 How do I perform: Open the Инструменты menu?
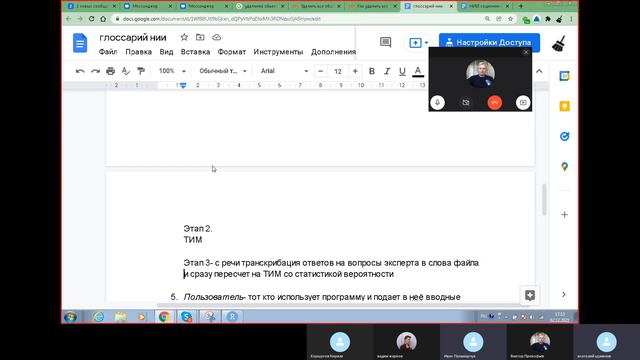coord(278,52)
